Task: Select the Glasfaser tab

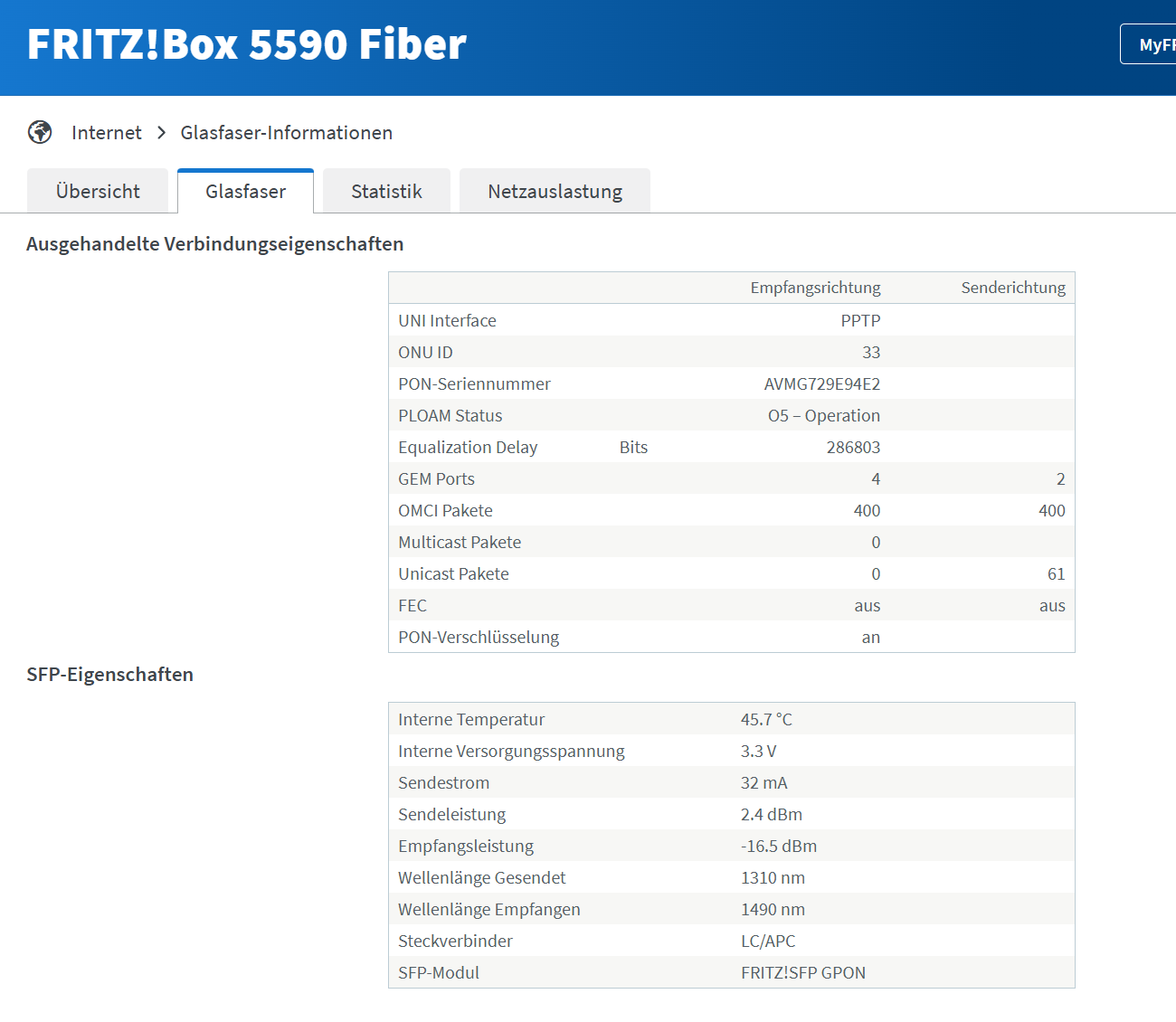Action: 245,191
